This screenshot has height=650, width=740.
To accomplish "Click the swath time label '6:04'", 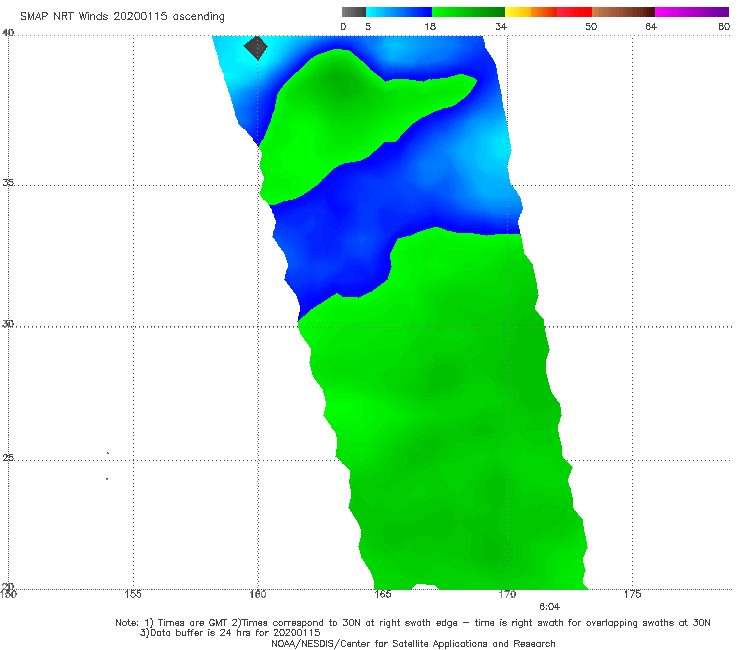I will 549,607.
